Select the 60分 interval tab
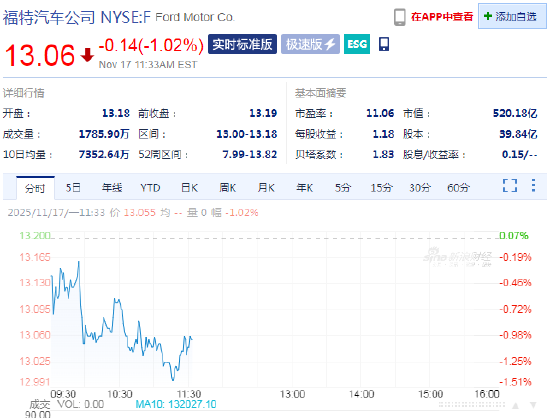Image resolution: width=550 pixels, height=418 pixels. tap(458, 188)
